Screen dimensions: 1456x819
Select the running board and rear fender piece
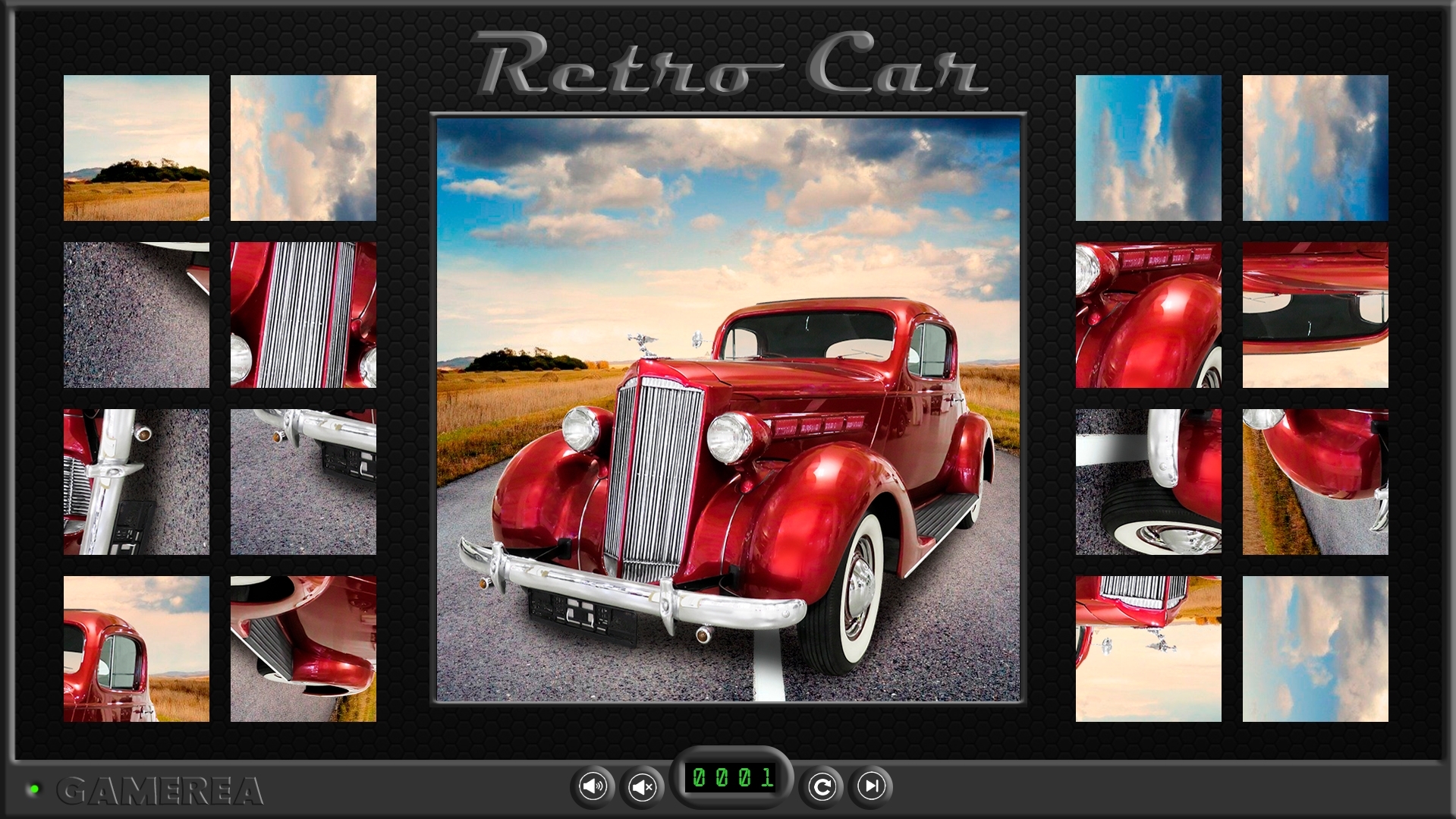point(303,649)
